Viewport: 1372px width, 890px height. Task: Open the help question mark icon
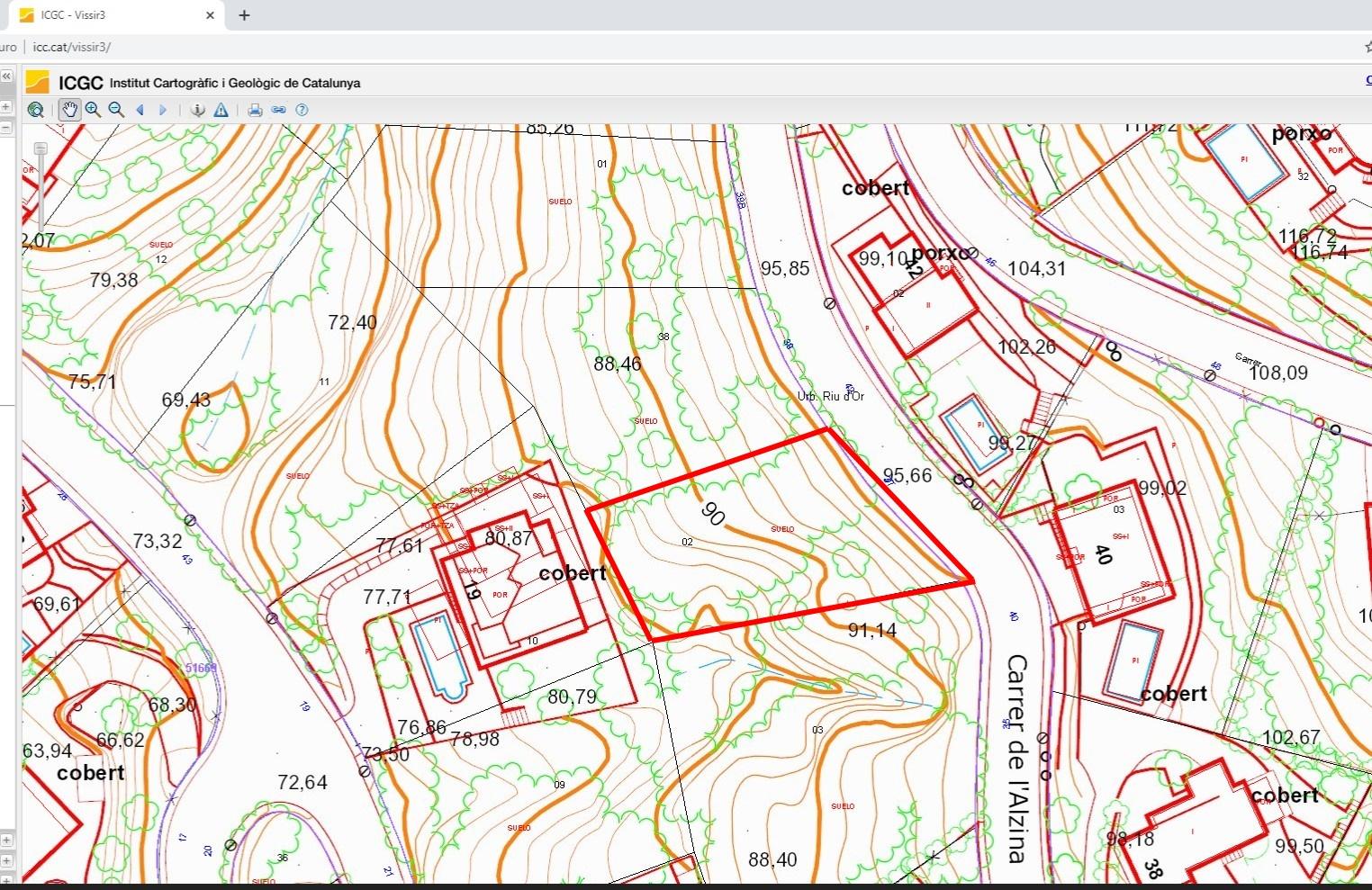302,110
